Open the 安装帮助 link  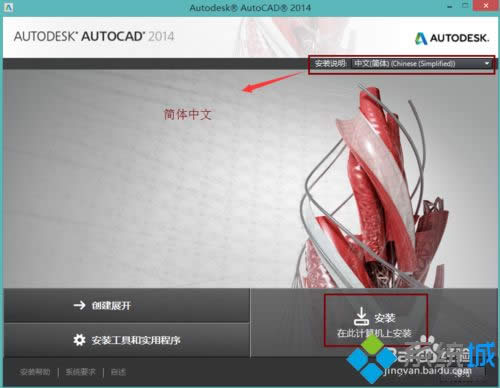click(x=35, y=372)
